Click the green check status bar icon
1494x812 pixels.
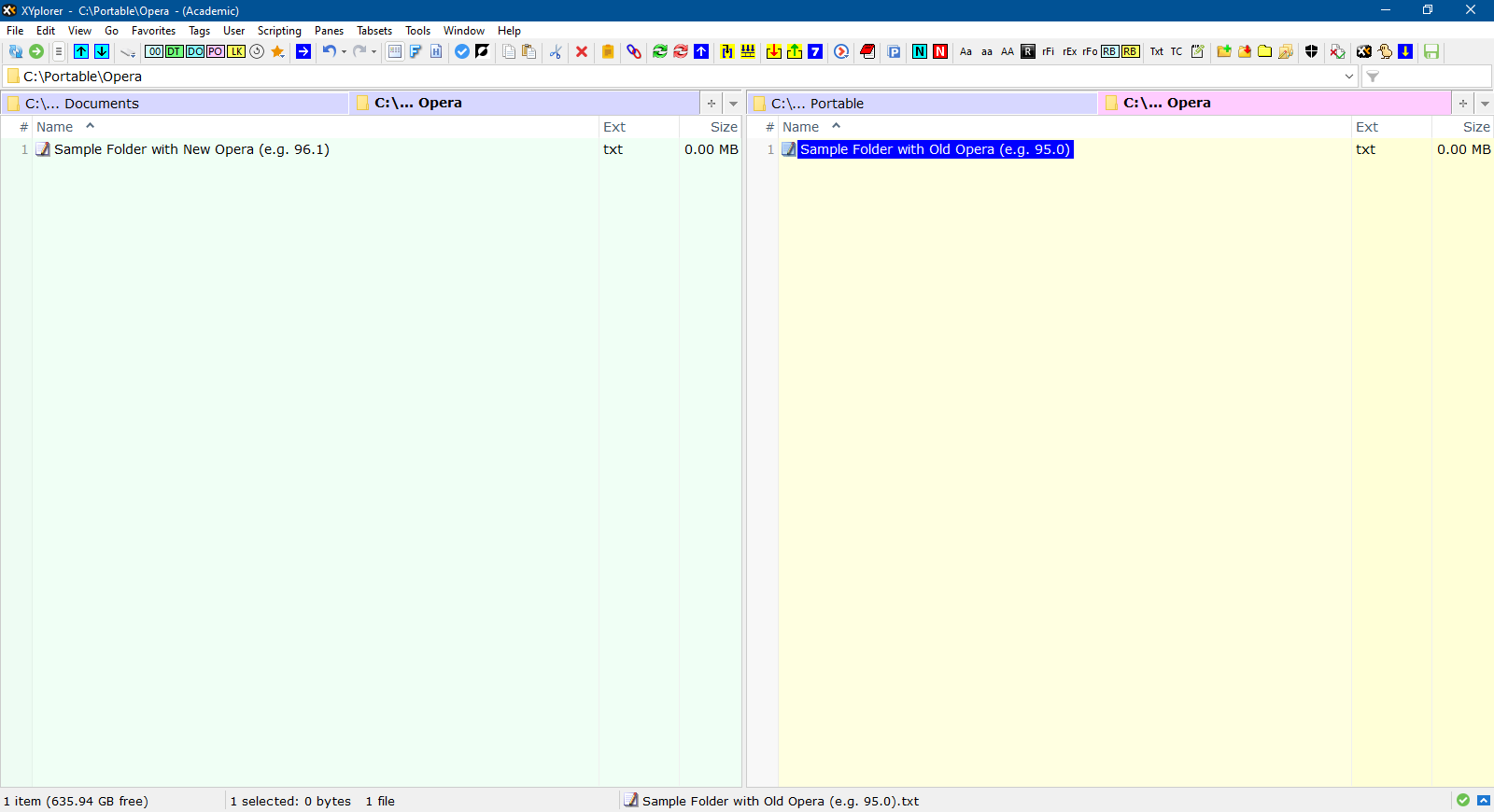click(x=1463, y=801)
